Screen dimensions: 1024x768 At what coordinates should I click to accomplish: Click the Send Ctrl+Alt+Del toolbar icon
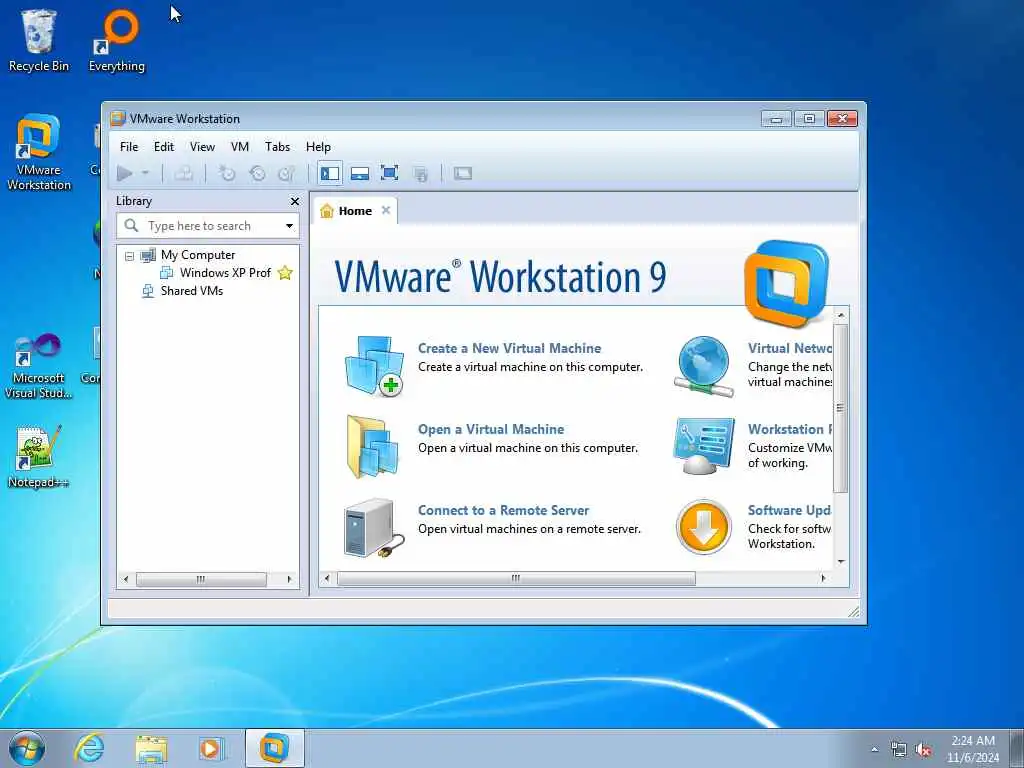click(x=184, y=173)
